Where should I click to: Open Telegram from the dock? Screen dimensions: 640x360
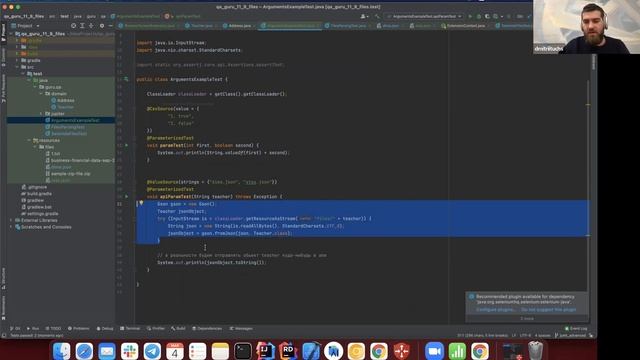click(x=152, y=351)
